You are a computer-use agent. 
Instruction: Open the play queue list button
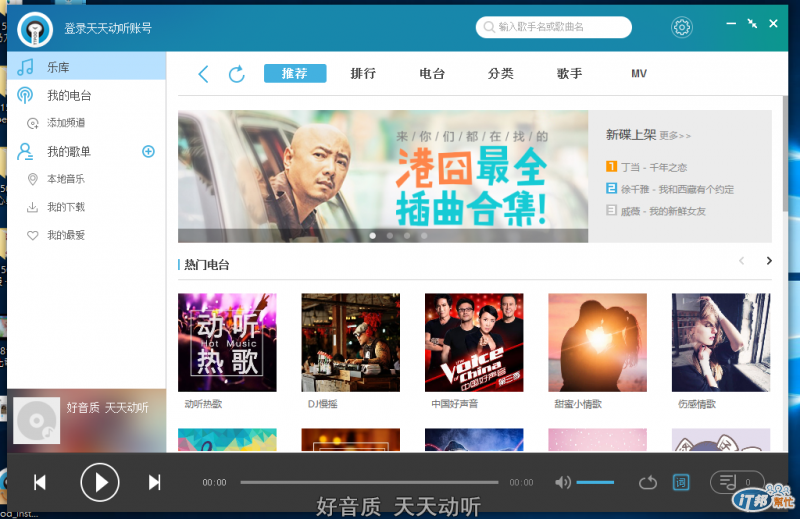click(x=737, y=482)
